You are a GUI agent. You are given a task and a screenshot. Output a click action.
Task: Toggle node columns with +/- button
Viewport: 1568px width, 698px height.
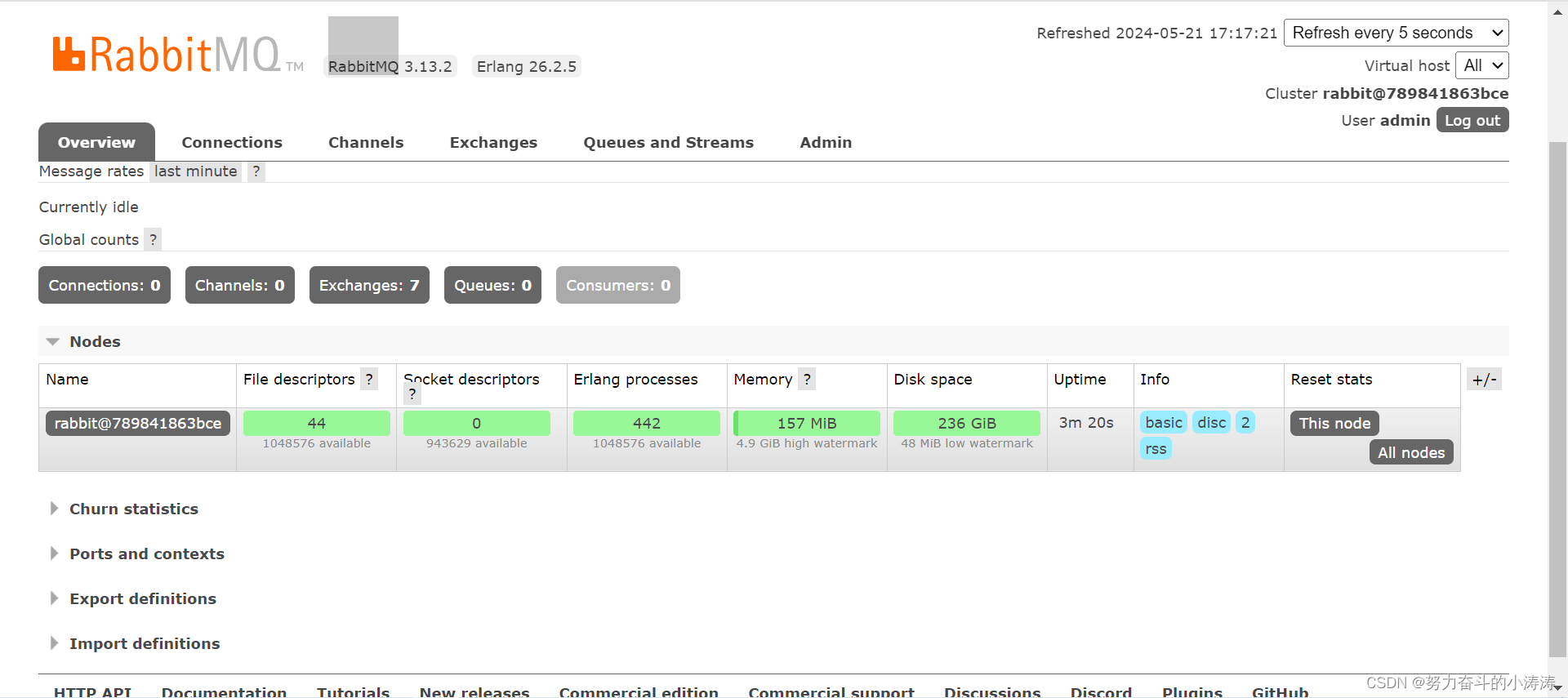coord(1484,379)
